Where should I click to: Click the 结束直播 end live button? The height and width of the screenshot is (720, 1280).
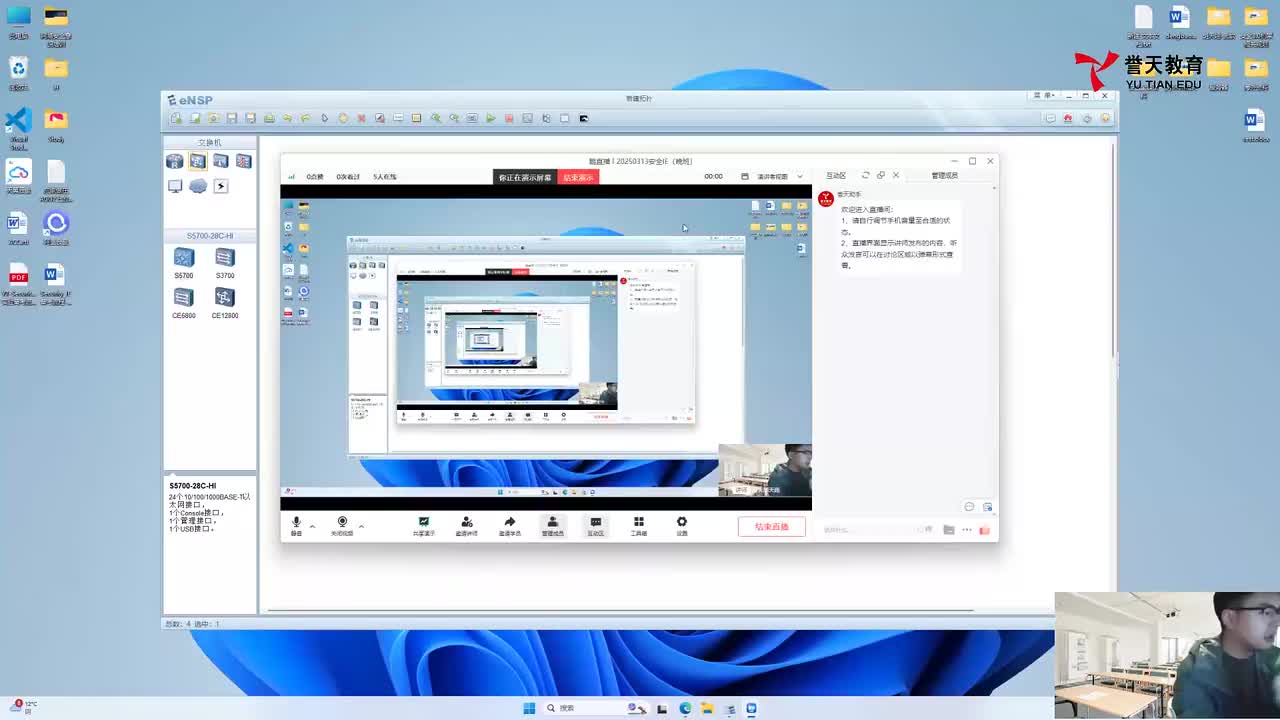click(x=772, y=527)
